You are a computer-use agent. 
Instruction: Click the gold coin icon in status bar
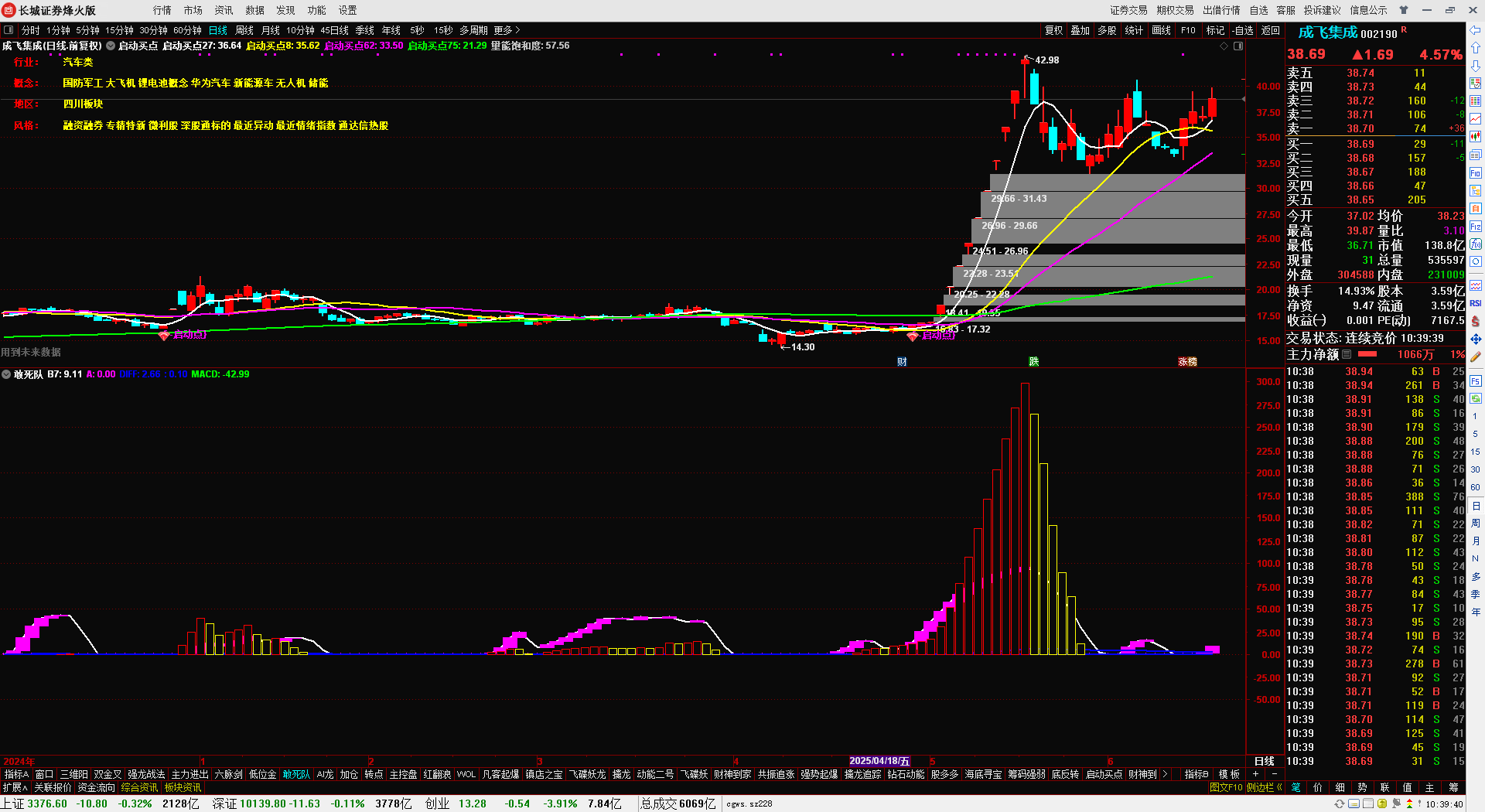1382,804
